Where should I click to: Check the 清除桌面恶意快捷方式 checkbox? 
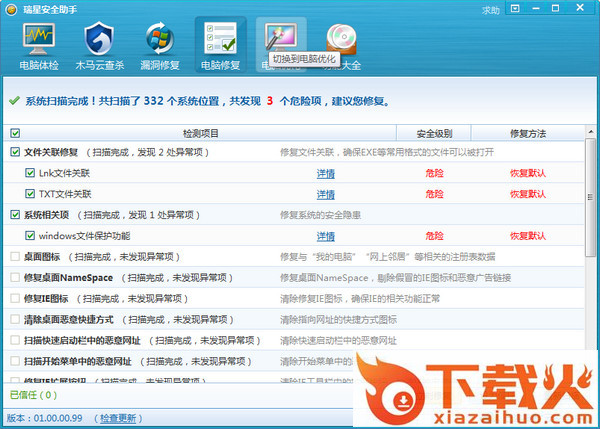15,319
